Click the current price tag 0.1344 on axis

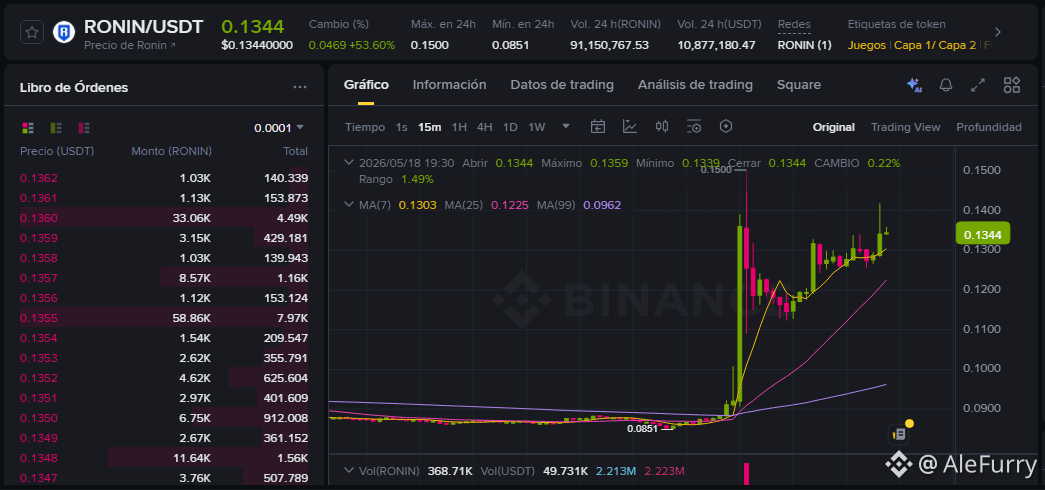point(982,234)
